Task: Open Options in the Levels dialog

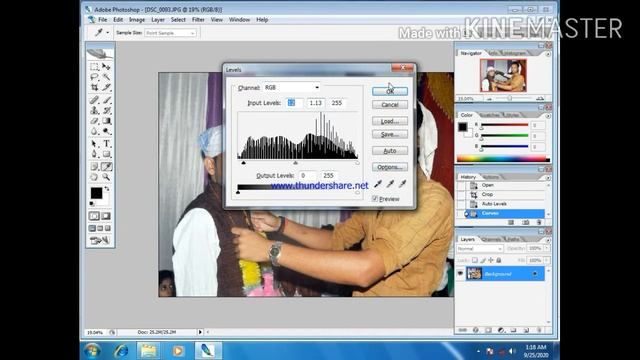Action: coord(390,167)
